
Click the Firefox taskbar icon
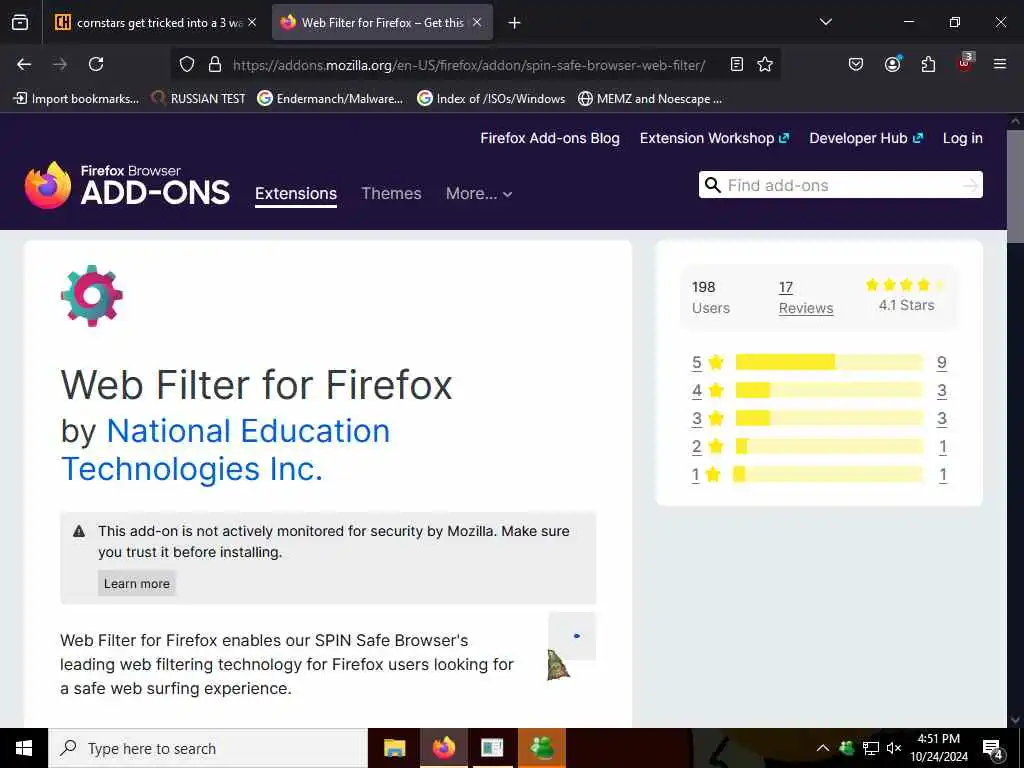pos(443,748)
